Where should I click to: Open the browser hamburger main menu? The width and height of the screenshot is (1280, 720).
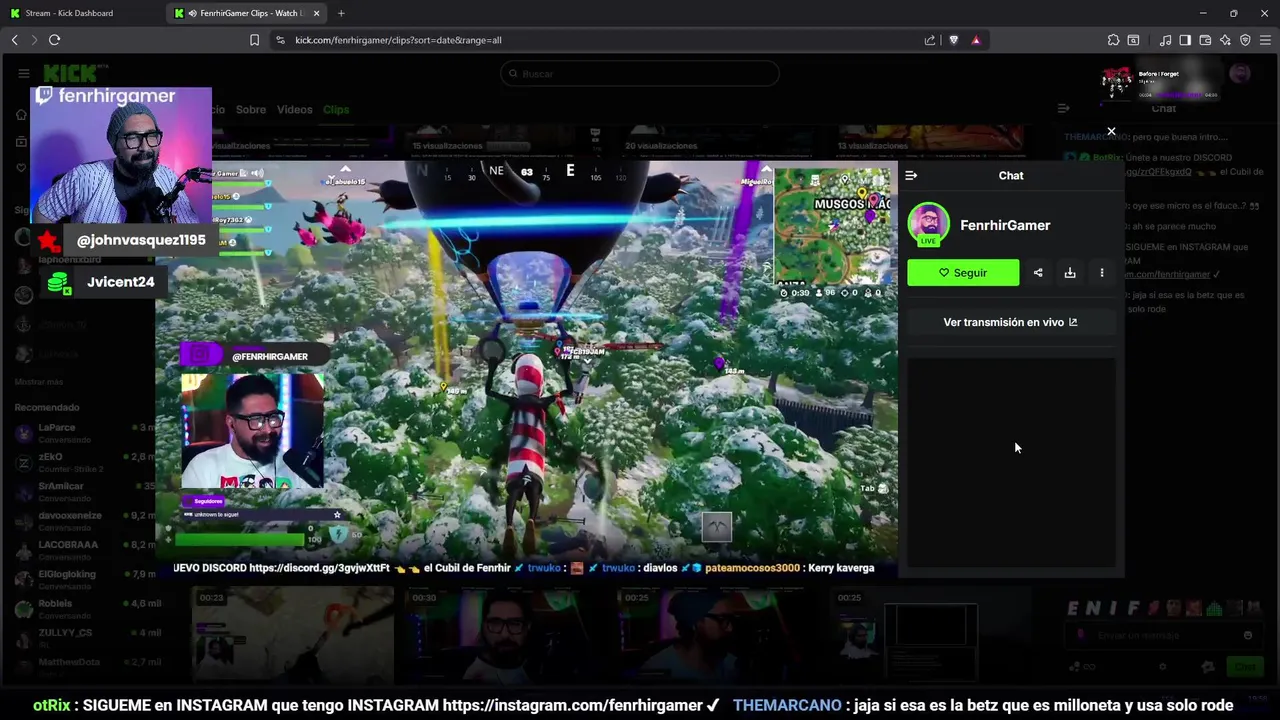pyautogui.click(x=1265, y=40)
